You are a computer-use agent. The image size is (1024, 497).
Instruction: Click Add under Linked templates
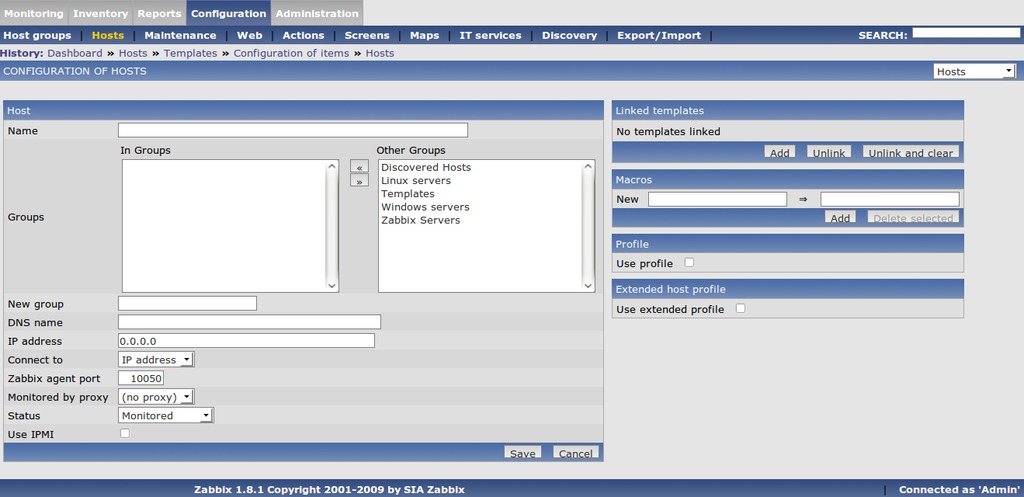click(780, 152)
